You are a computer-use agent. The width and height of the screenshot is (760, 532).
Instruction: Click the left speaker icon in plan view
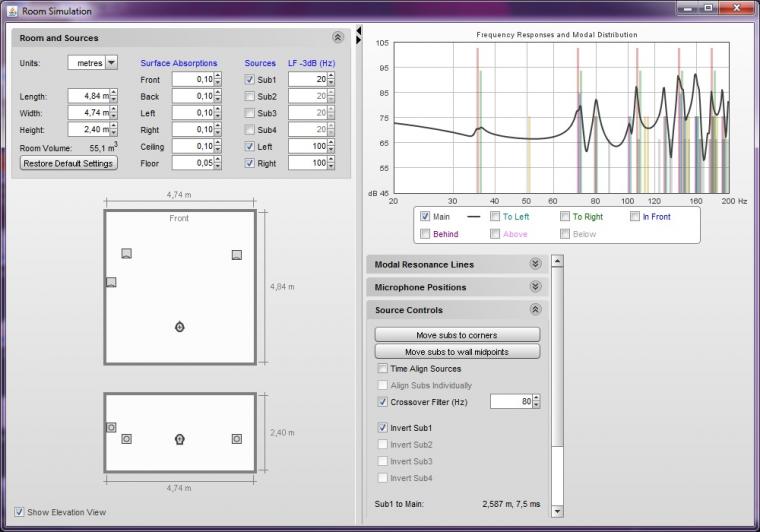click(x=126, y=254)
